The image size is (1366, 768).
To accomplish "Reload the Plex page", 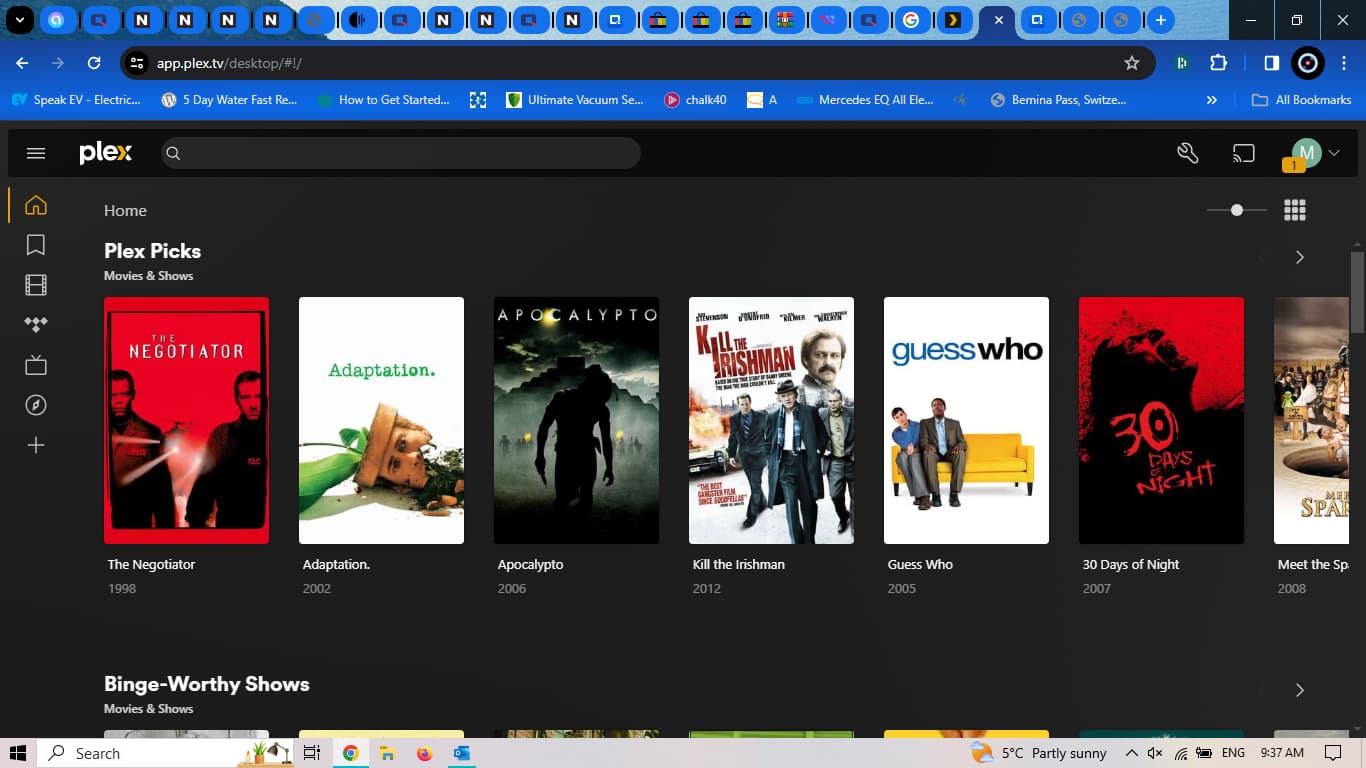I will pos(94,63).
